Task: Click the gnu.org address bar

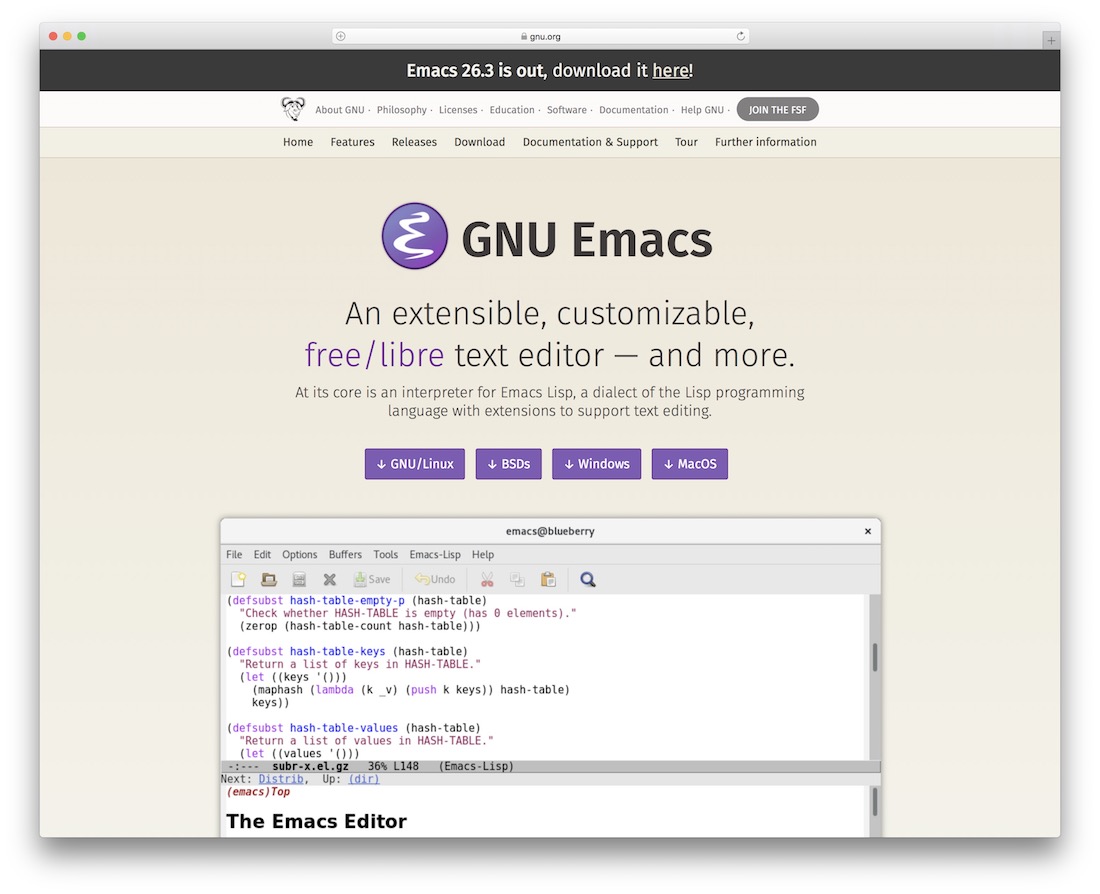Action: 540,36
